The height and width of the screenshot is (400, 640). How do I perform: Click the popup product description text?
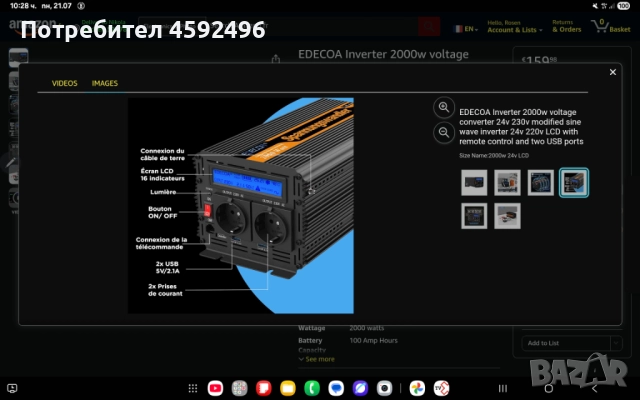click(x=521, y=127)
